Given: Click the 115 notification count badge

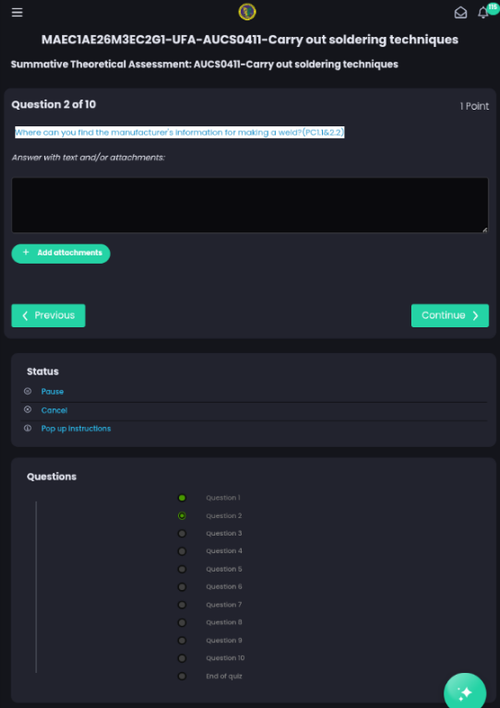Looking at the screenshot, I should (493, 7).
